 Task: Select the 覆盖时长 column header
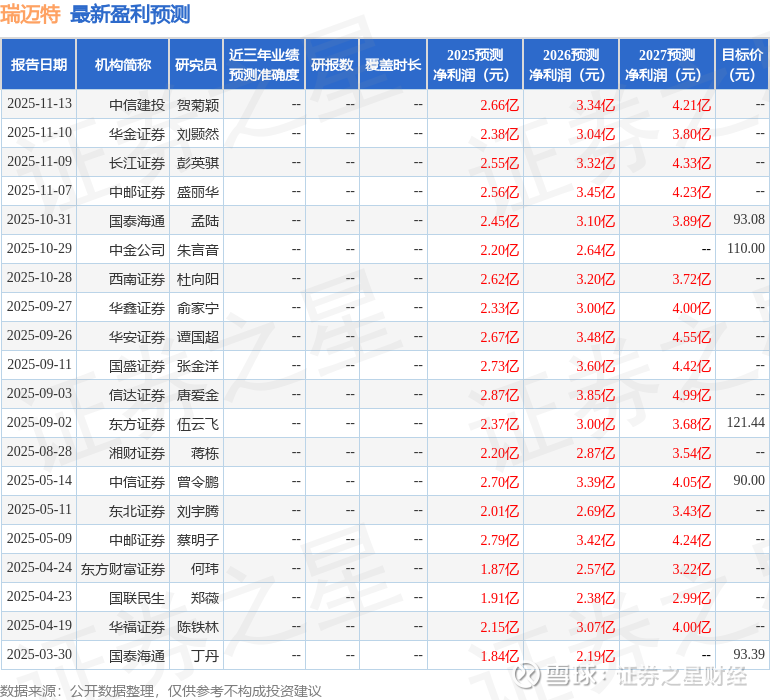tap(393, 64)
